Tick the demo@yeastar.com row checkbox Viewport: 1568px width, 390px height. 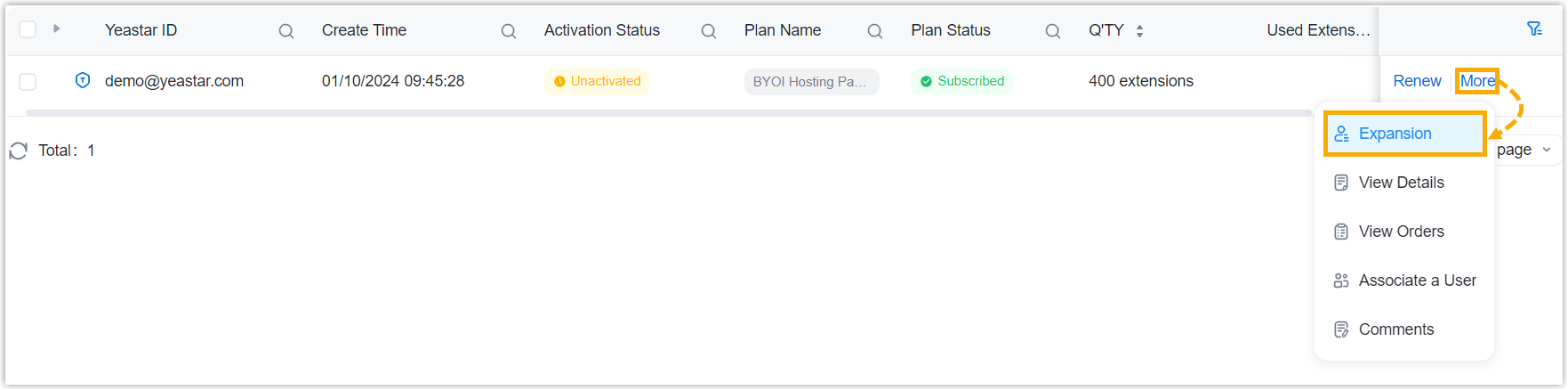pyautogui.click(x=28, y=82)
